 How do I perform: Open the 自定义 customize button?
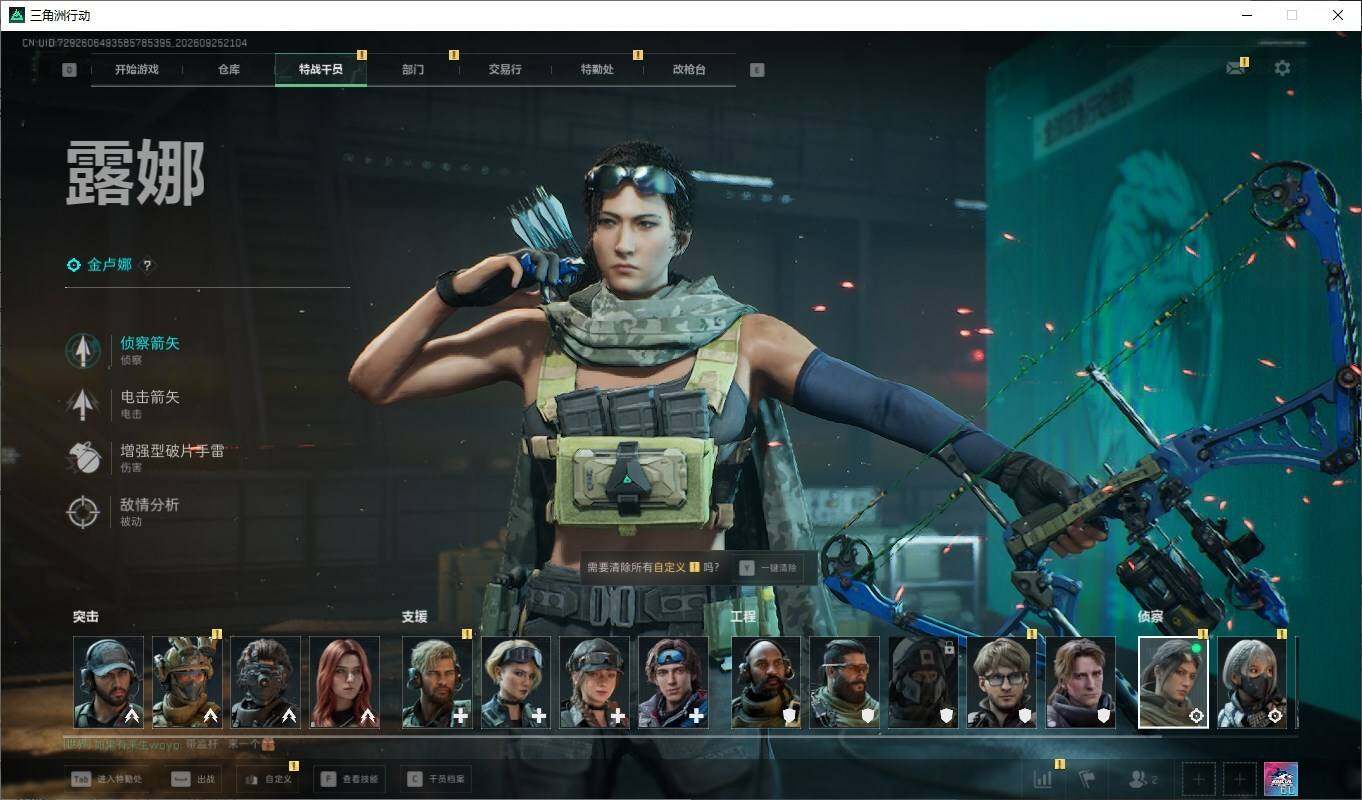(x=268, y=779)
